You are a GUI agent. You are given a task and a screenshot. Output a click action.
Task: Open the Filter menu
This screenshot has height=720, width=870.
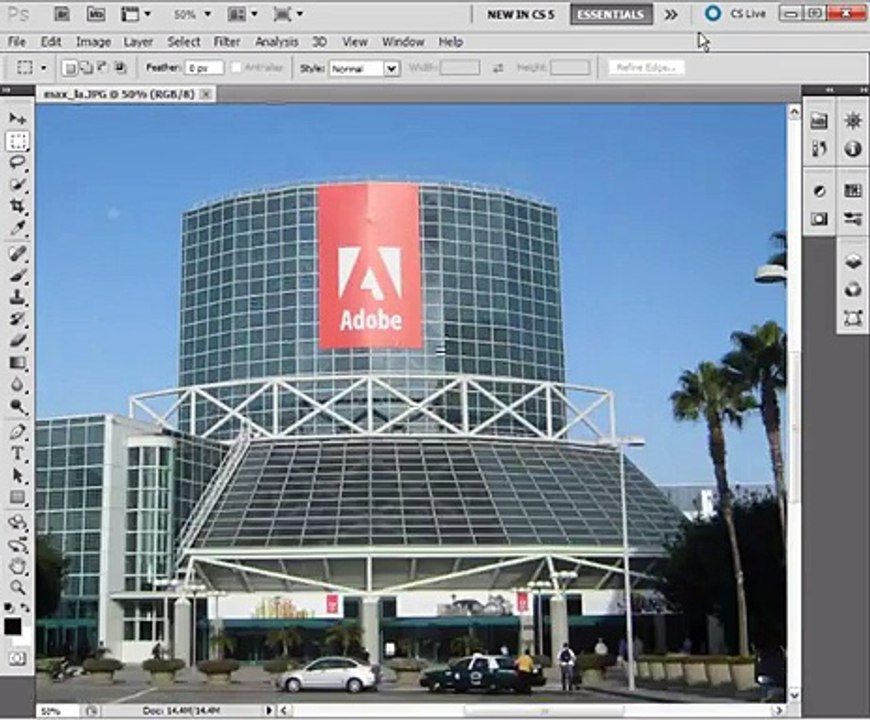pyautogui.click(x=227, y=42)
